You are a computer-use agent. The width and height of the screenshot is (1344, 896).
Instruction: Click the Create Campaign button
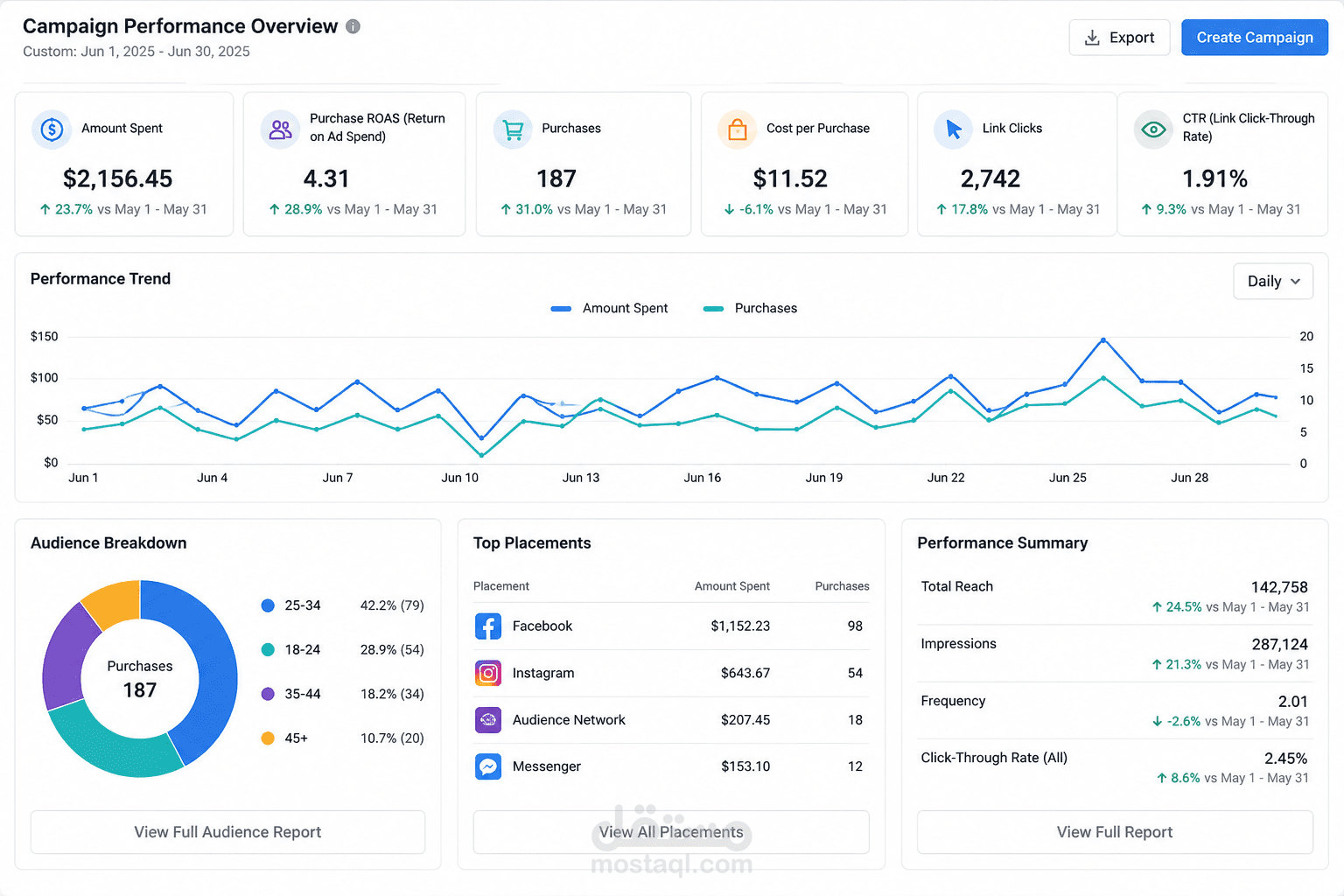1255,38
